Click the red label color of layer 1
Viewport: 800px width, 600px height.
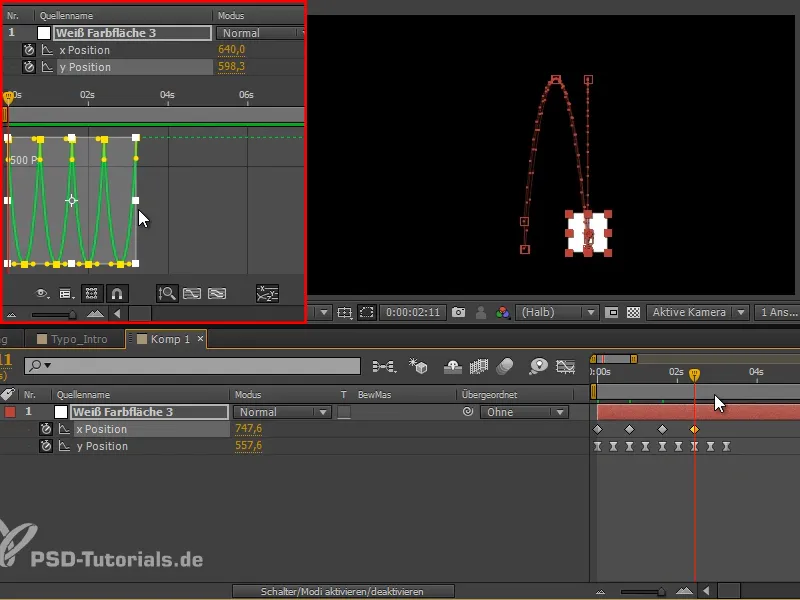(10, 412)
